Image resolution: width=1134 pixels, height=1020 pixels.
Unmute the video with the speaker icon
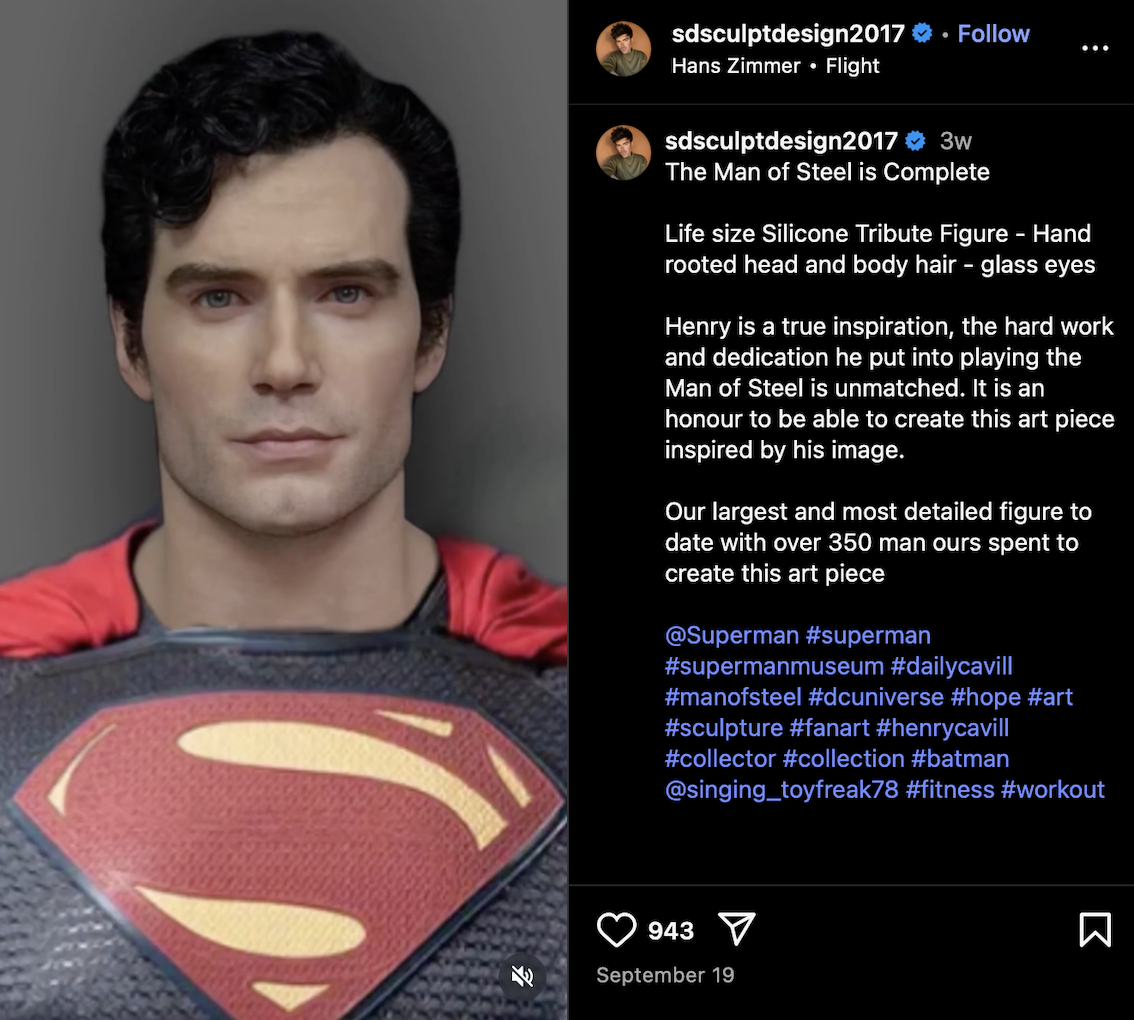tap(522, 976)
